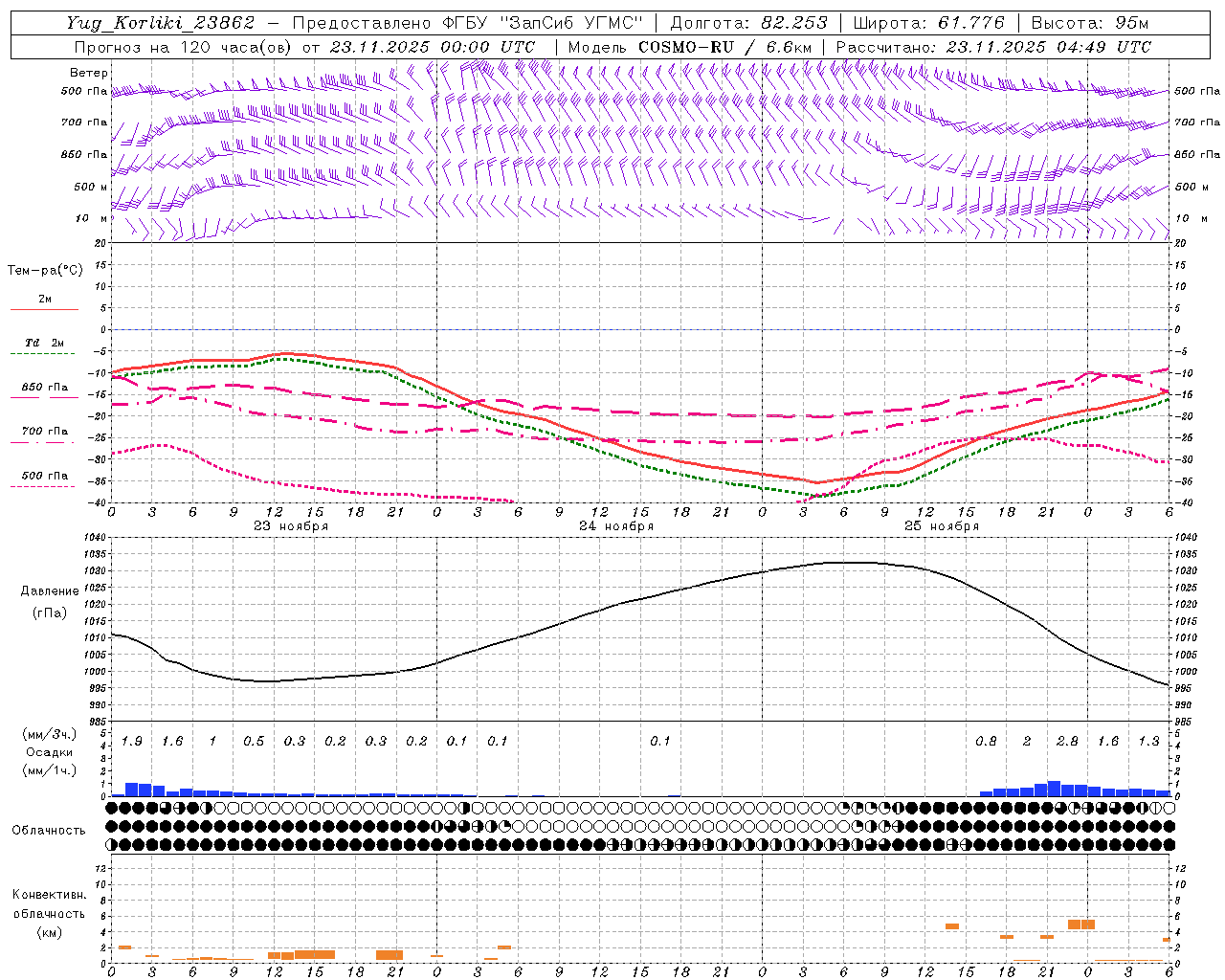
Task: Click the 23 ноября date label
Action: coord(291,526)
